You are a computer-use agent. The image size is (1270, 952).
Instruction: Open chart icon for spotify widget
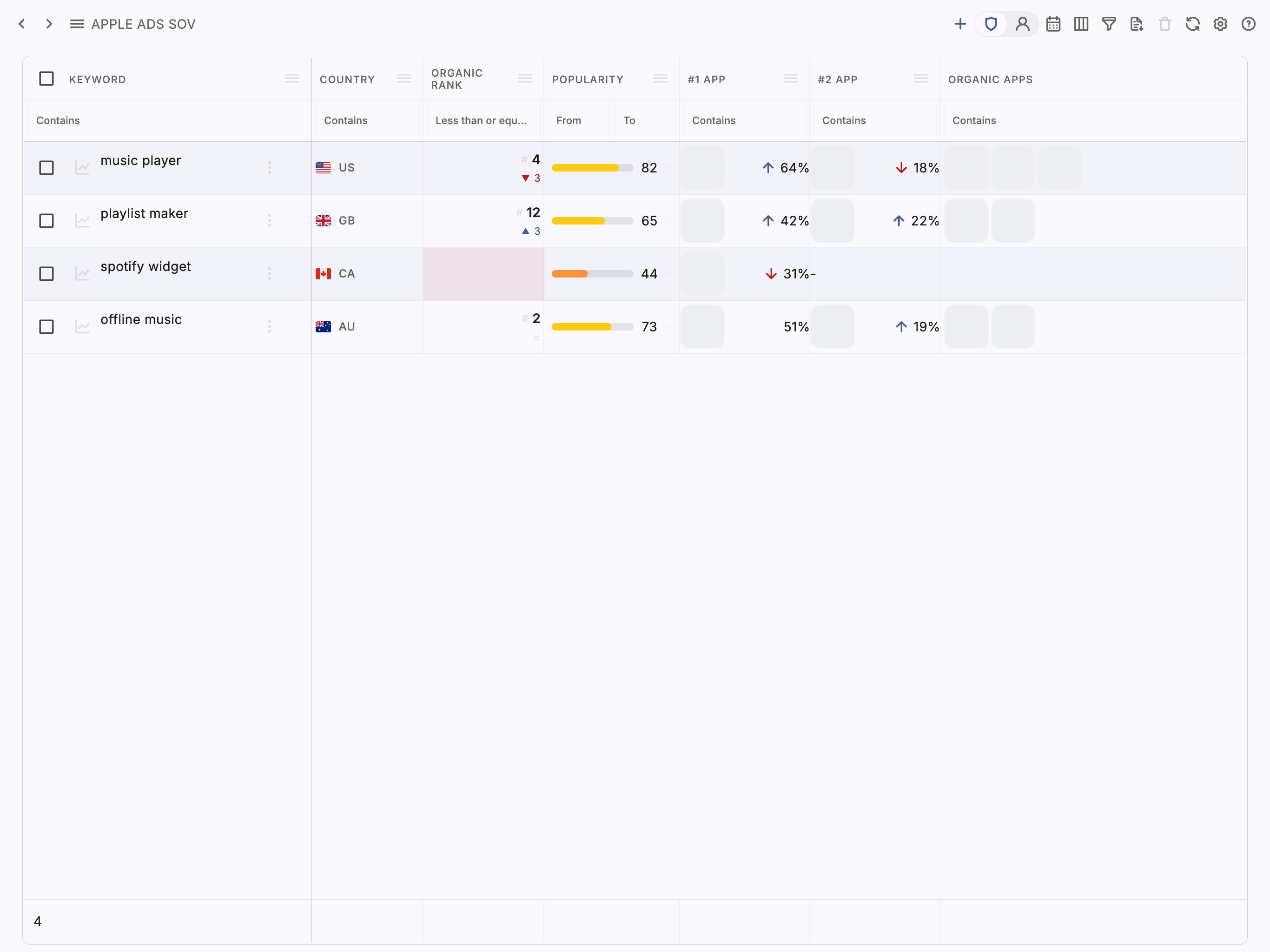pos(82,274)
